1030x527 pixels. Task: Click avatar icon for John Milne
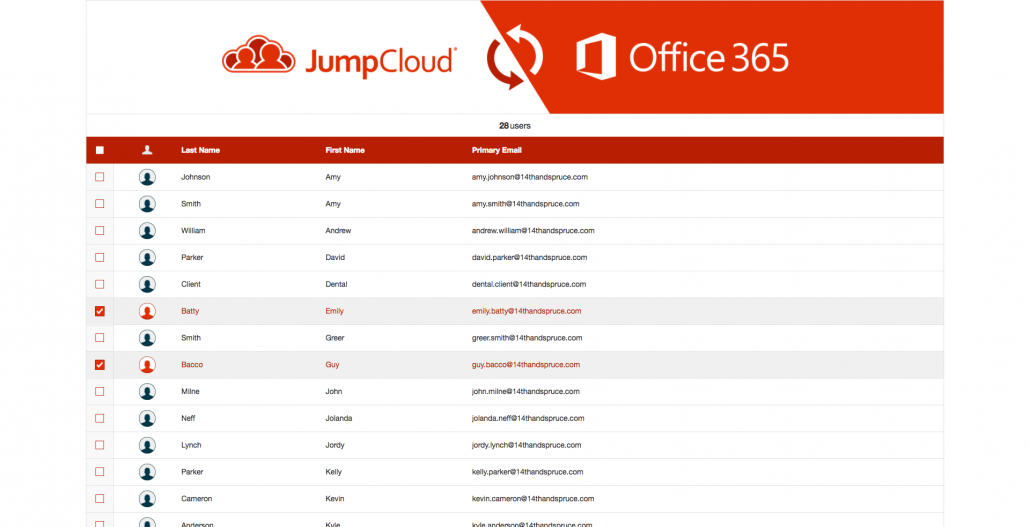pyautogui.click(x=147, y=392)
